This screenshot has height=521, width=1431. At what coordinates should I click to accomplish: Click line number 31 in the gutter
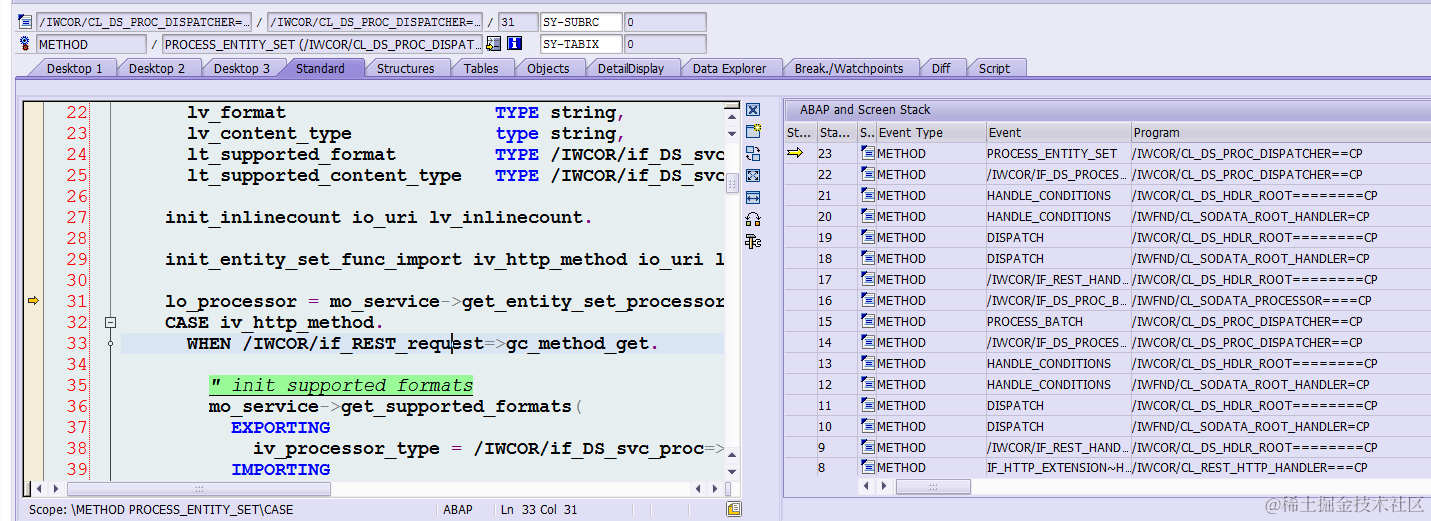[77, 301]
